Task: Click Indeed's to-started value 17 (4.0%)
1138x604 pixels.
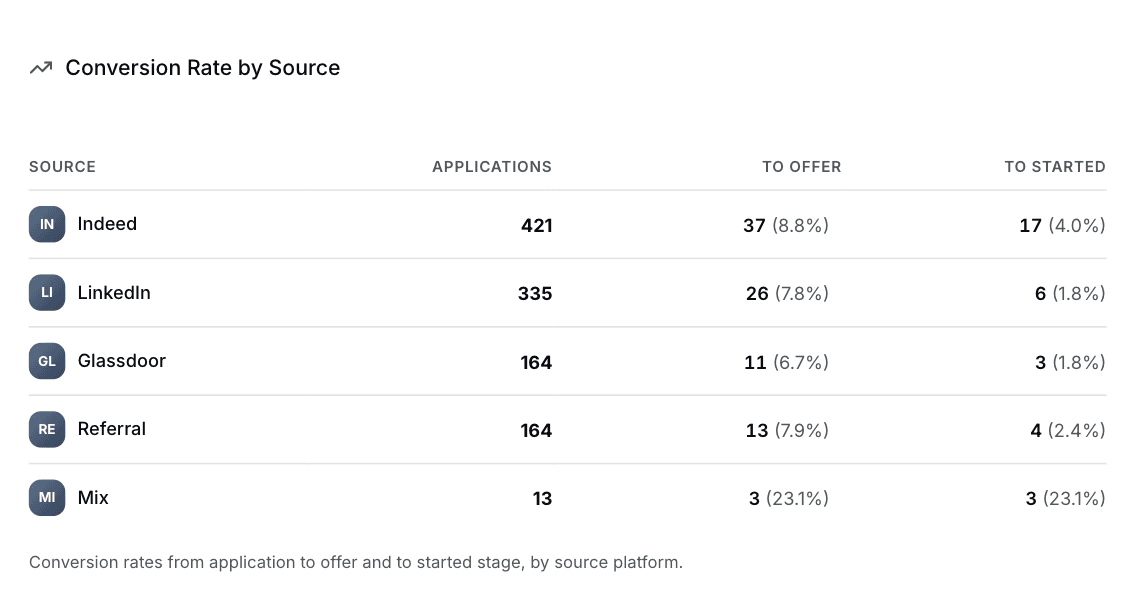Action: pyautogui.click(x=1062, y=226)
